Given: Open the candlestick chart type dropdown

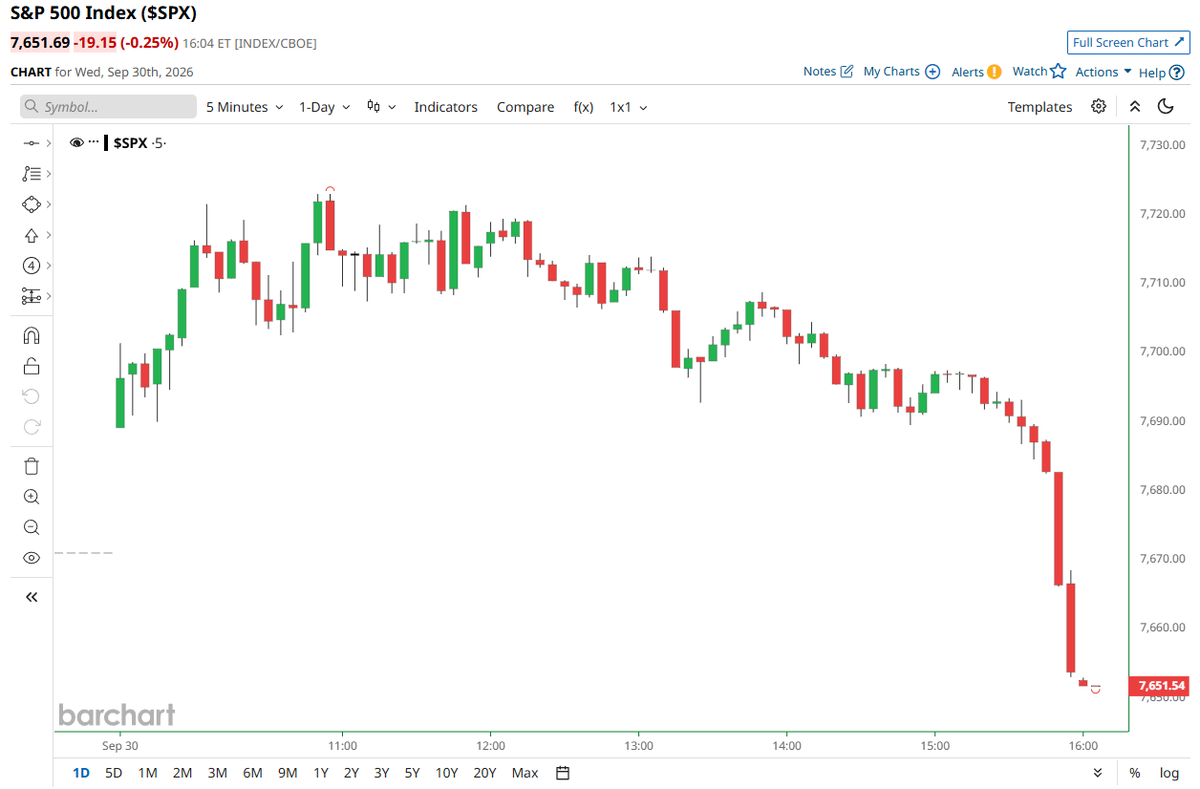Looking at the screenshot, I should (381, 107).
